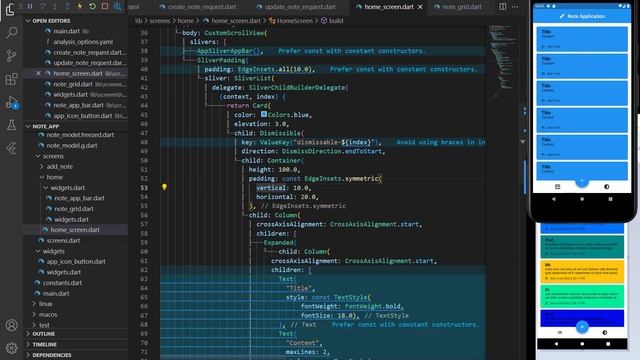
Task: Split the editor to the right
Action: [502, 7]
